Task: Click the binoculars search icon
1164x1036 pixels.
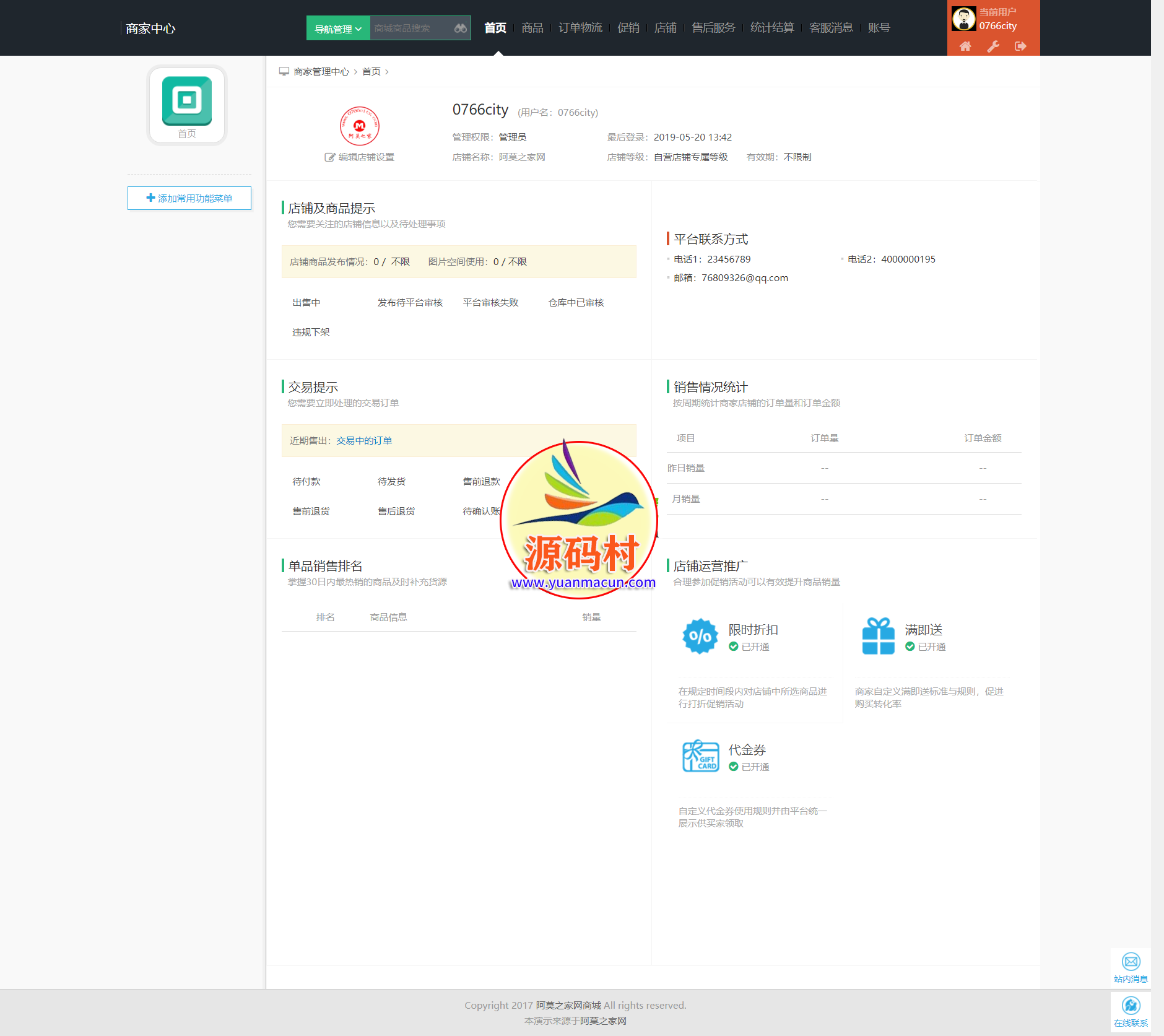Action: point(460,28)
